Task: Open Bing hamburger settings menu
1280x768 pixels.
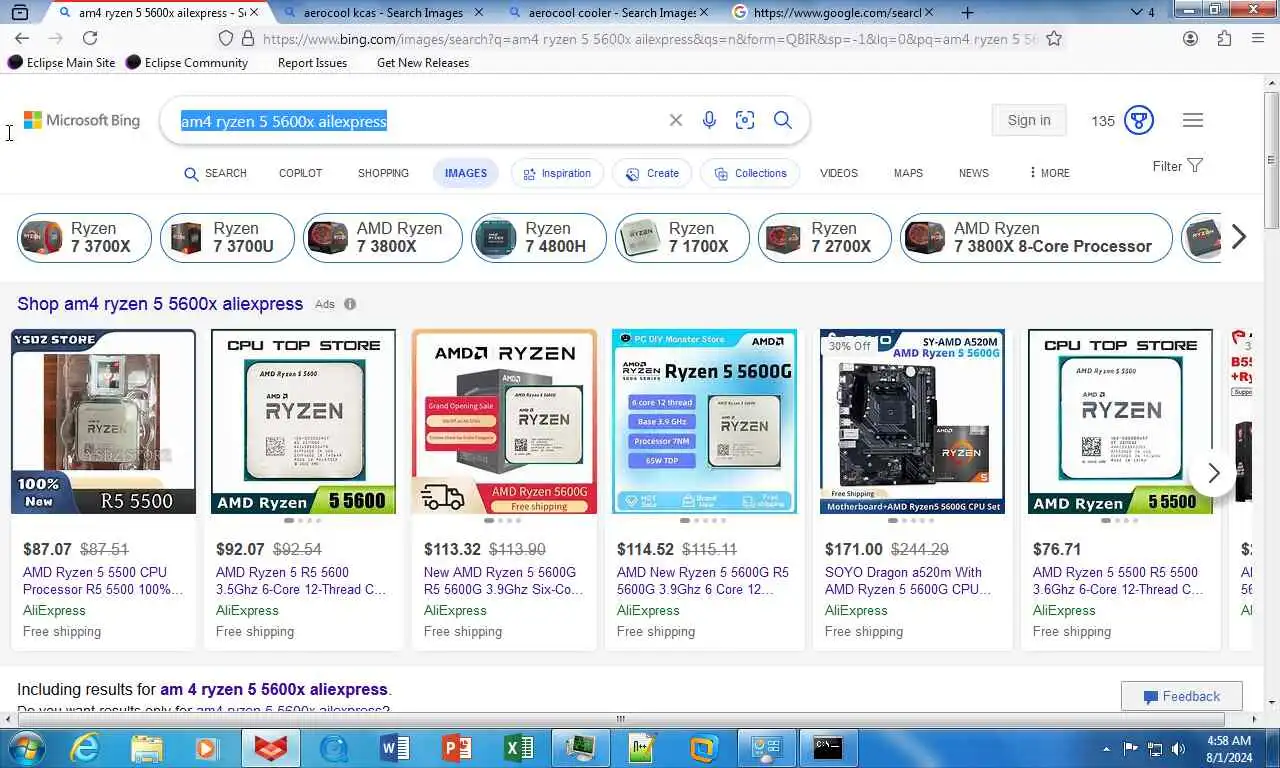Action: [x=1193, y=120]
